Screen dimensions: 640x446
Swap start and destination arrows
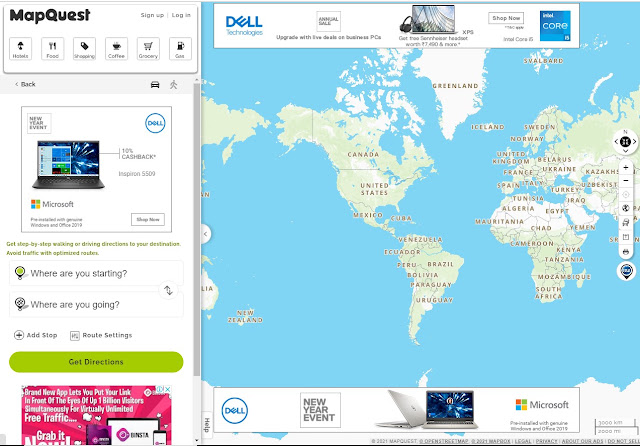(168, 290)
